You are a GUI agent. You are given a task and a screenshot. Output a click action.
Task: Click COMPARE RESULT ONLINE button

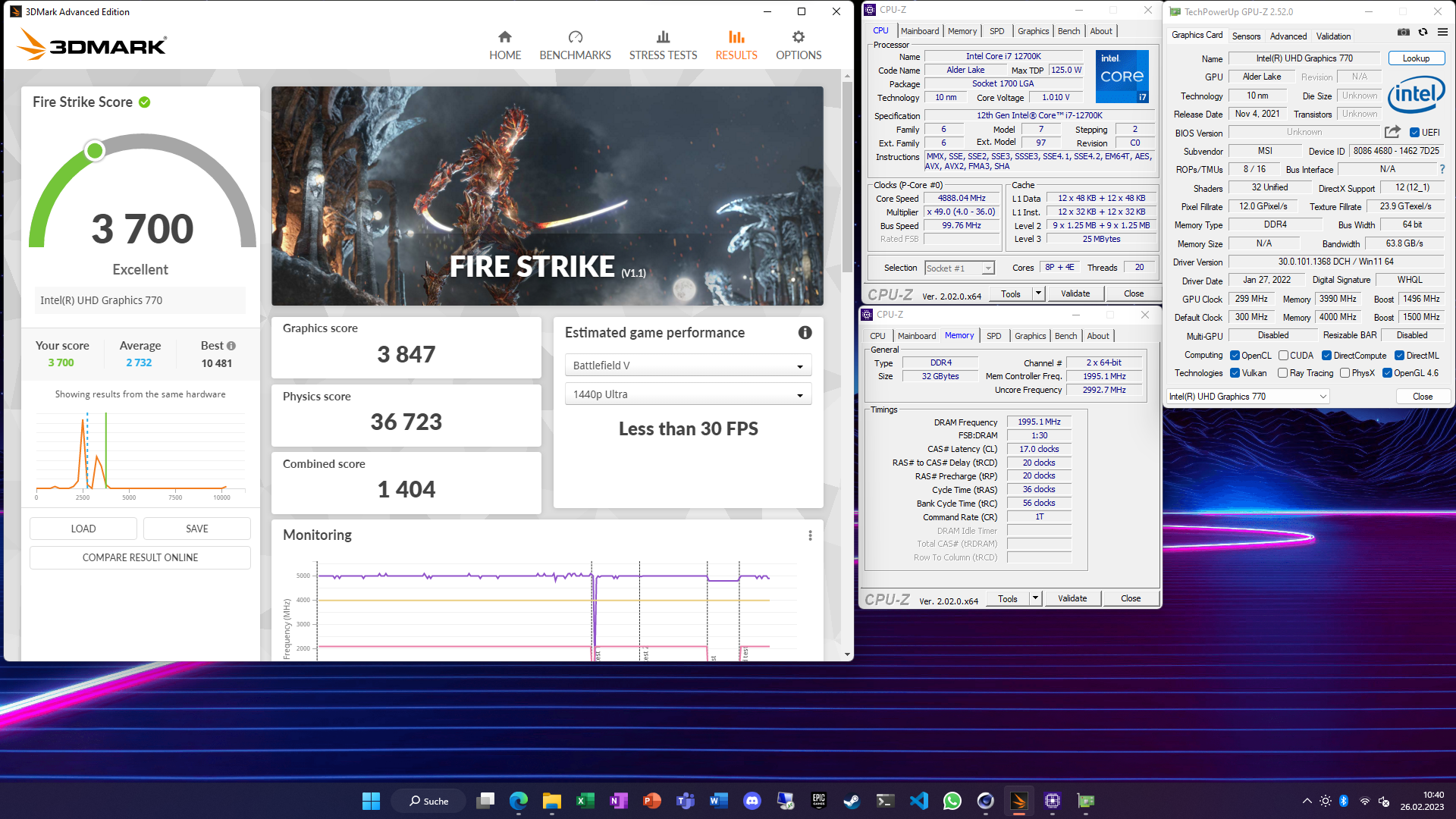pyautogui.click(x=140, y=557)
